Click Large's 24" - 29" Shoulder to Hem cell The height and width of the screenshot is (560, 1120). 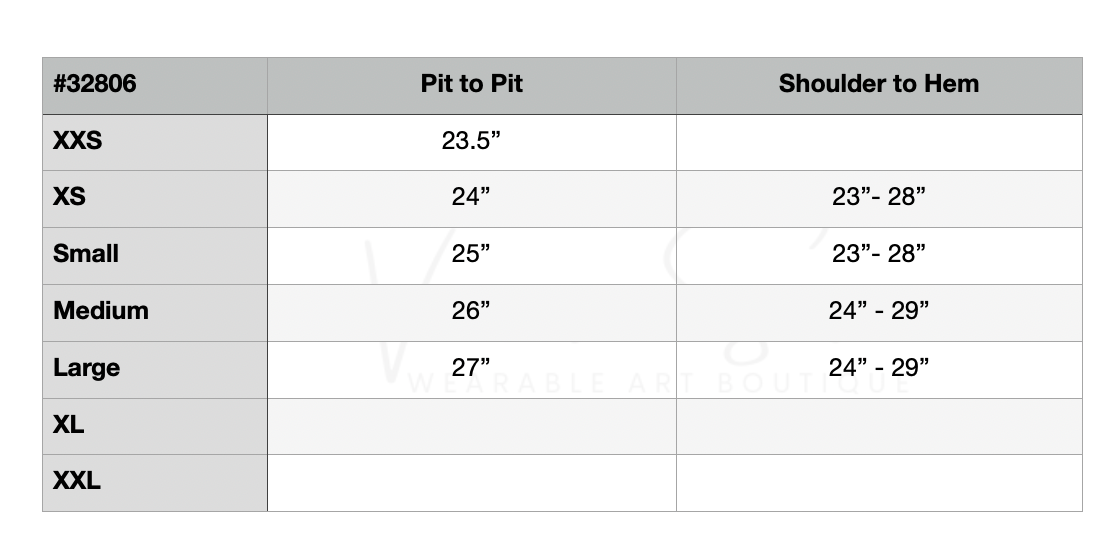[878, 368]
